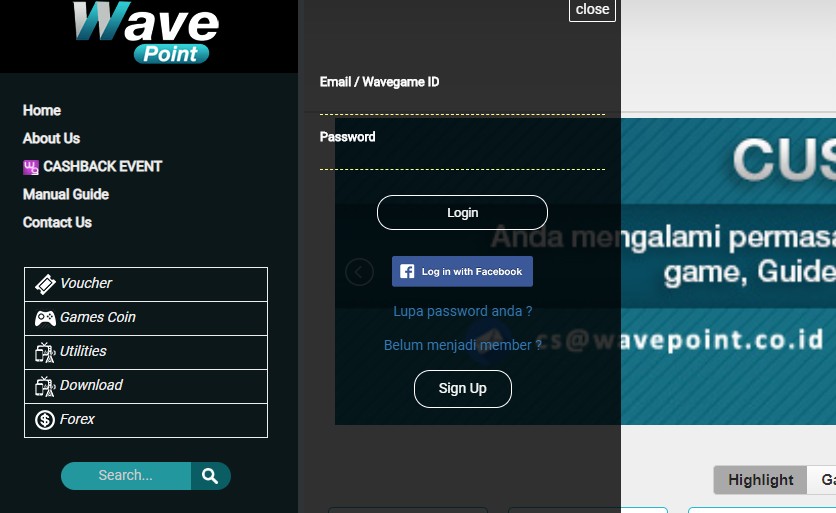Select the Highlight tab

tap(760, 480)
